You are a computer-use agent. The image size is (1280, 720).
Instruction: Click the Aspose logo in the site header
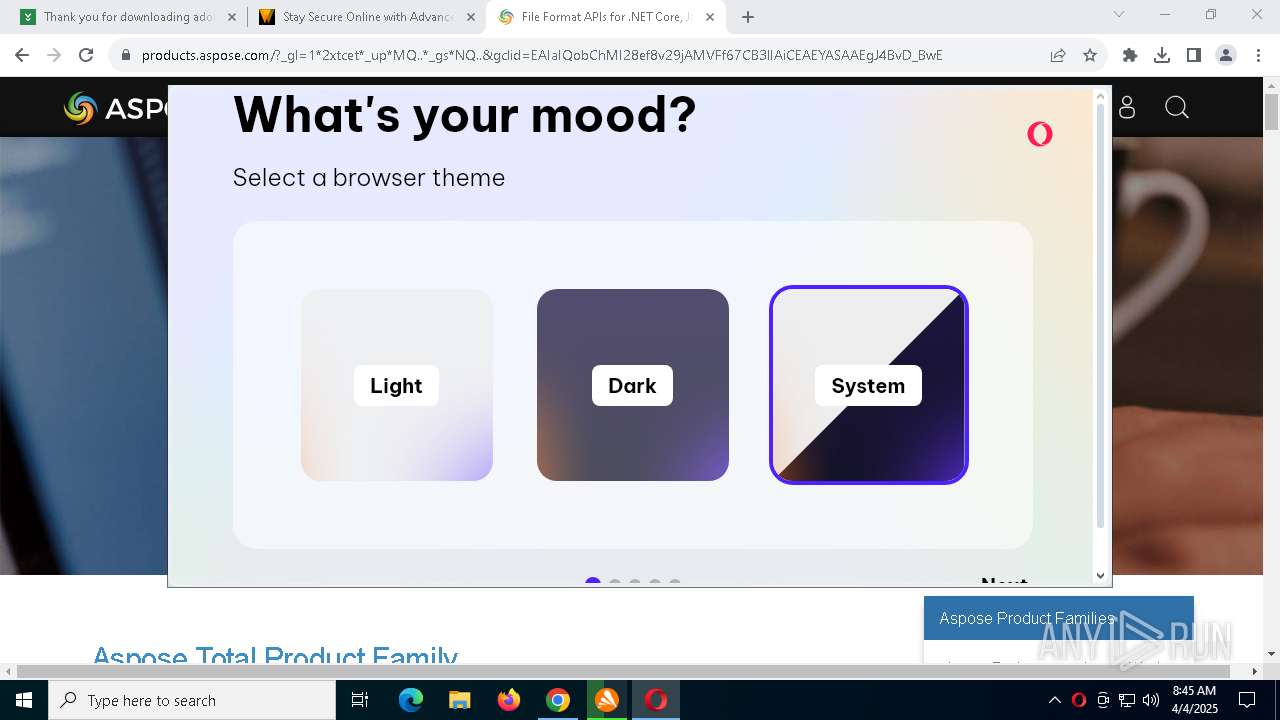click(x=115, y=108)
